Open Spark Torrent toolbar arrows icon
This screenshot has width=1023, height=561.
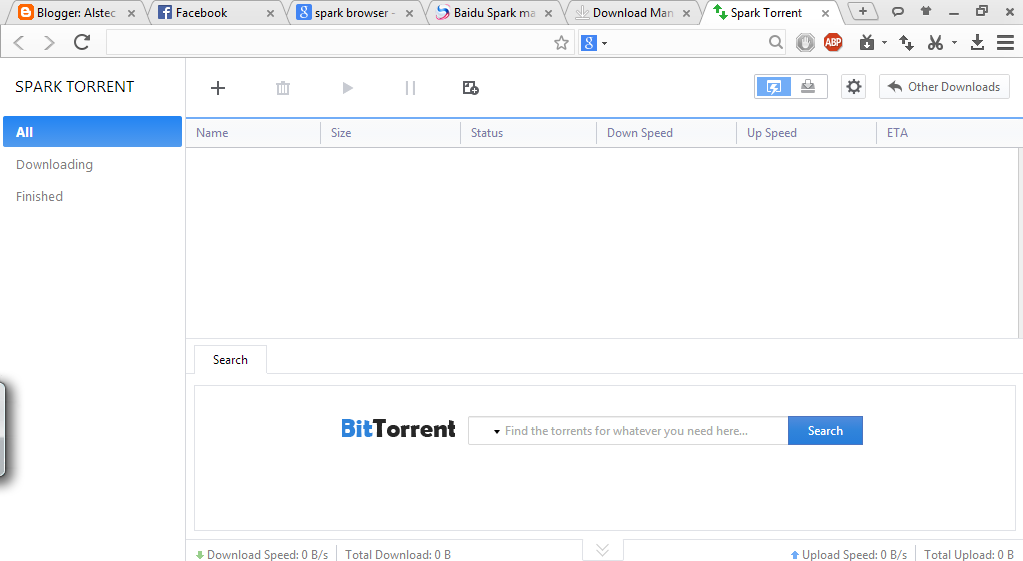click(x=906, y=42)
